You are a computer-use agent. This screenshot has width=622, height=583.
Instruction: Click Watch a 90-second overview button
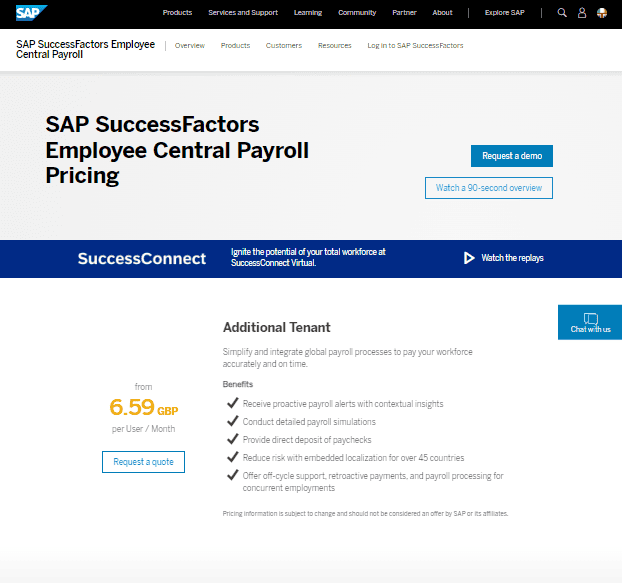tap(489, 188)
